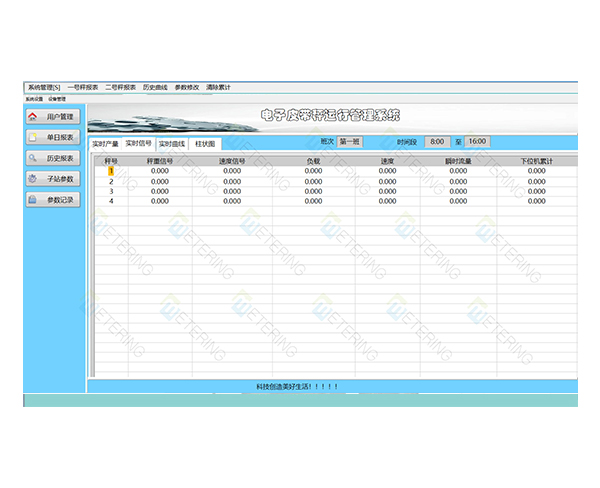600x488 pixels.
Task: Click the start time field 8:00
Action: click(x=437, y=142)
